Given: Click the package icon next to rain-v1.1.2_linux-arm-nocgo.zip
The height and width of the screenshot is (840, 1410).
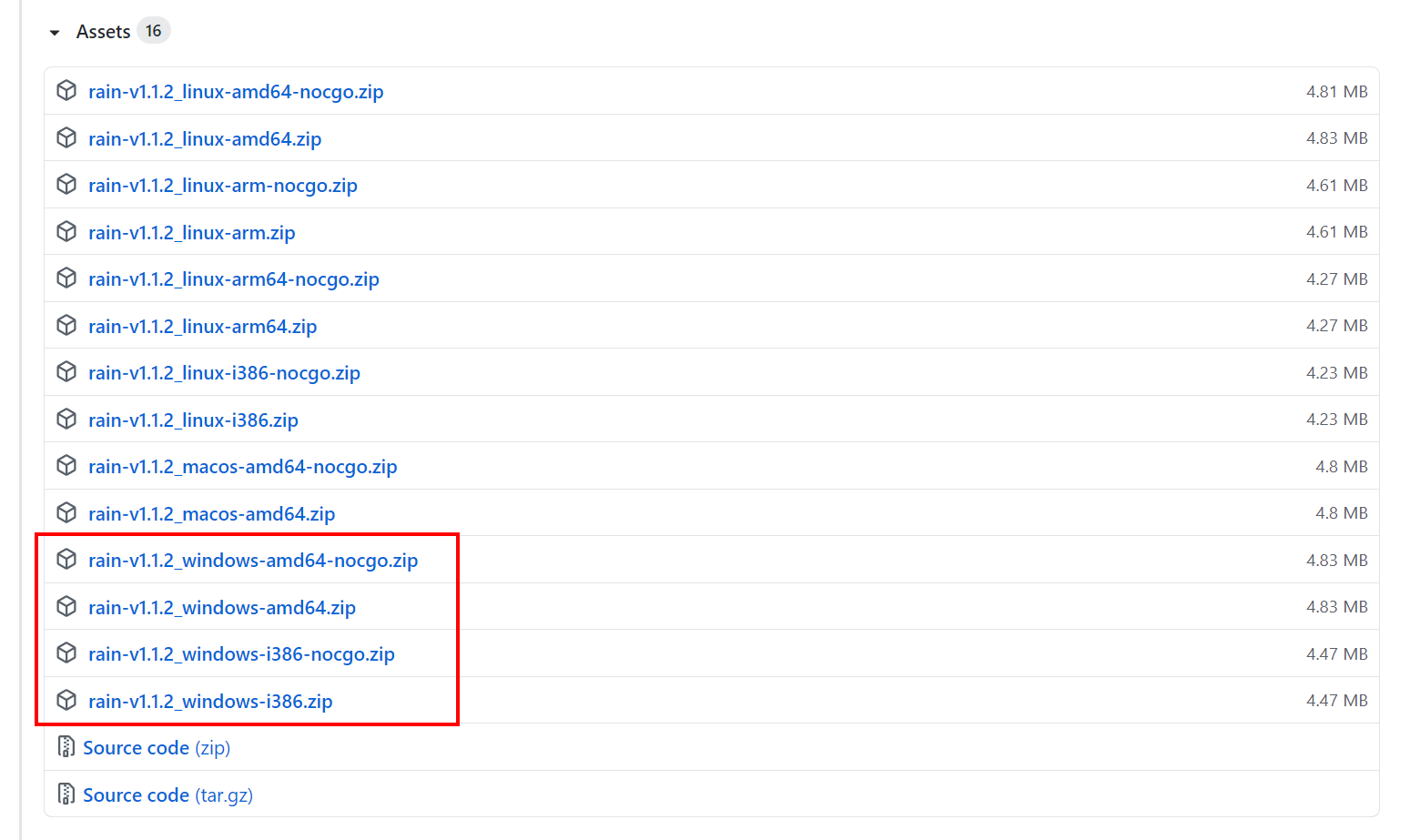Looking at the screenshot, I should pos(66,184).
